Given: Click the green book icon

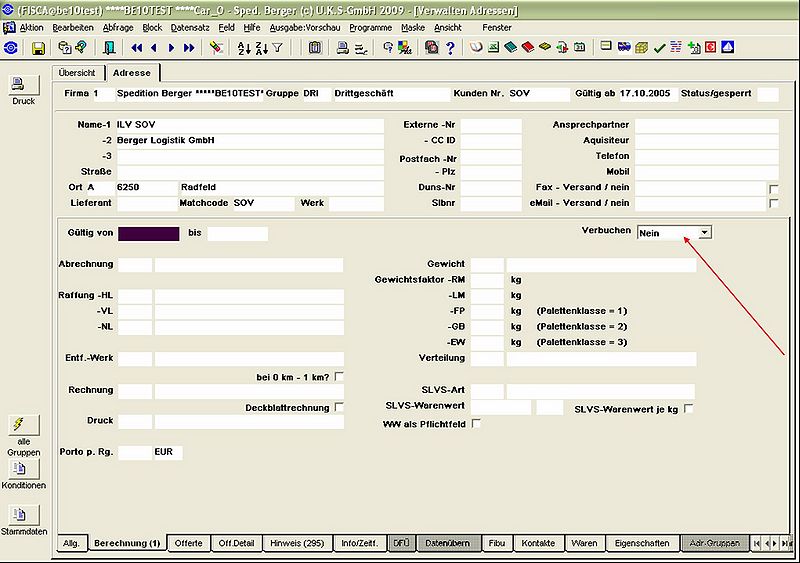Looking at the screenshot, I should (510, 47).
